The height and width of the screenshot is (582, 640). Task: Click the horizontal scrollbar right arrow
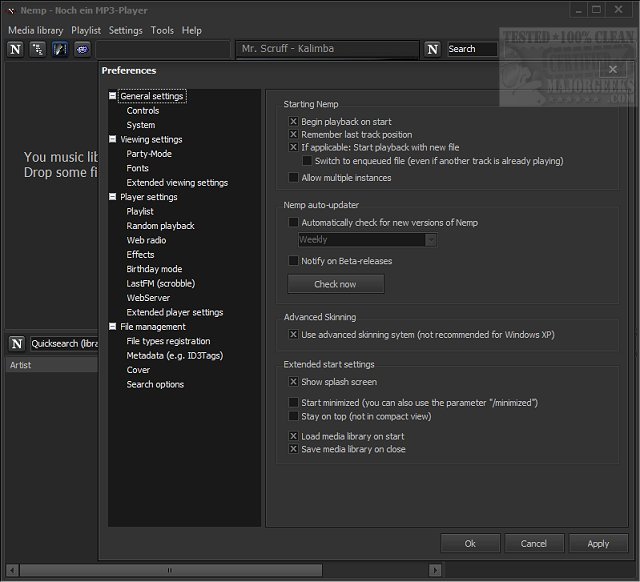pos(435,570)
